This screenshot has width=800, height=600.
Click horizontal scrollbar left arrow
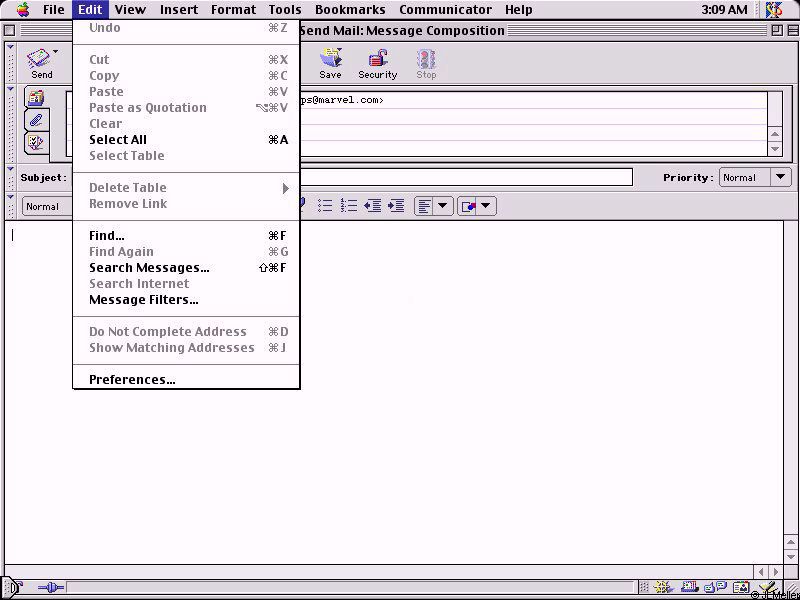click(761, 572)
